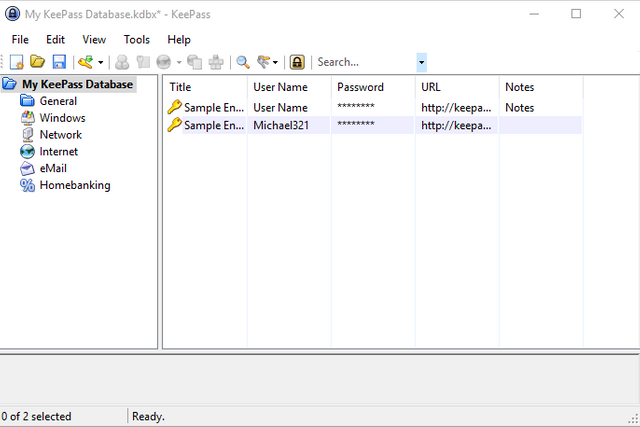The height and width of the screenshot is (427, 640).
Task: Click the '0 of 2 selected' status text
Action: (x=36, y=416)
